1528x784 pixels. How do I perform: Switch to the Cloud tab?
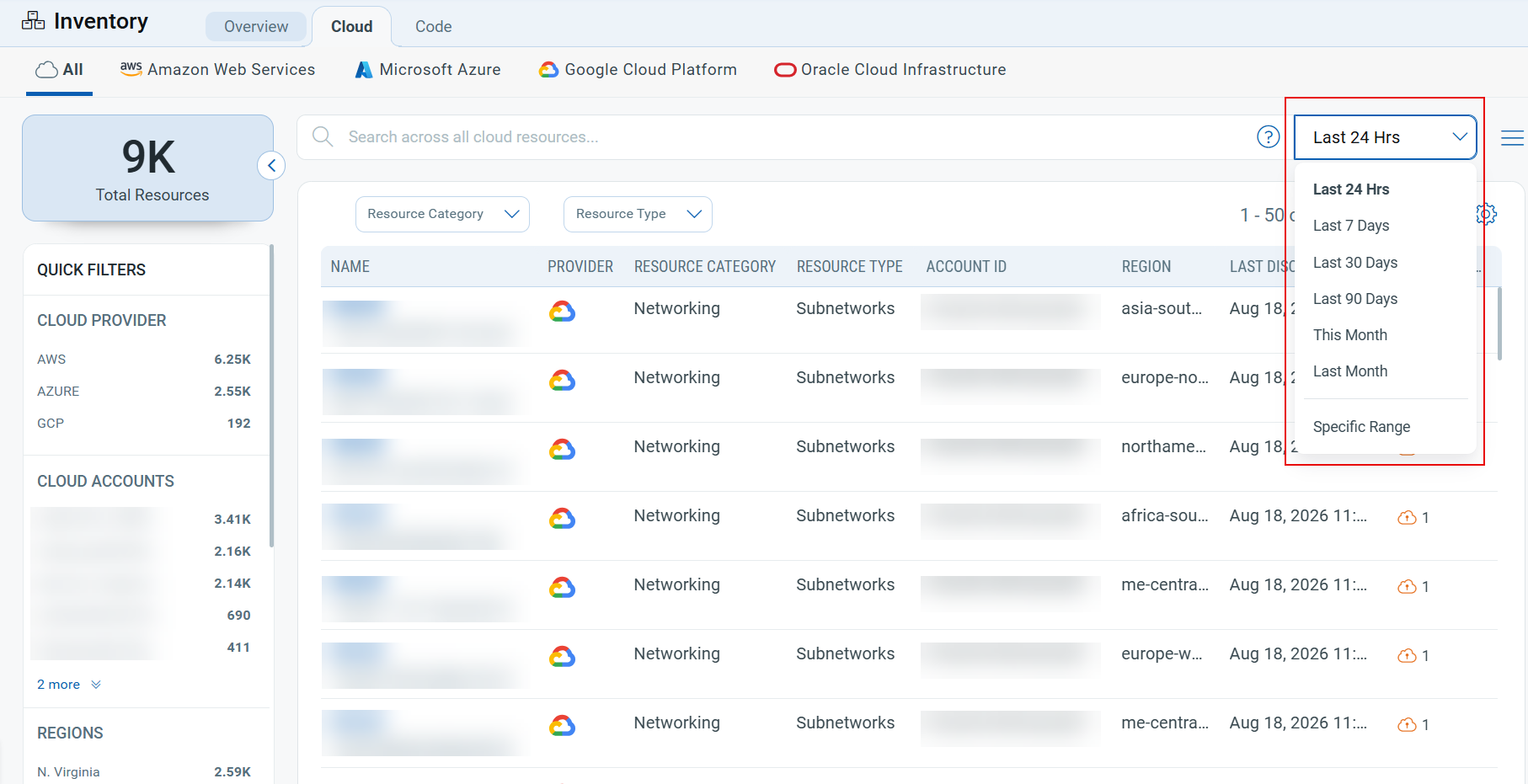tap(351, 26)
